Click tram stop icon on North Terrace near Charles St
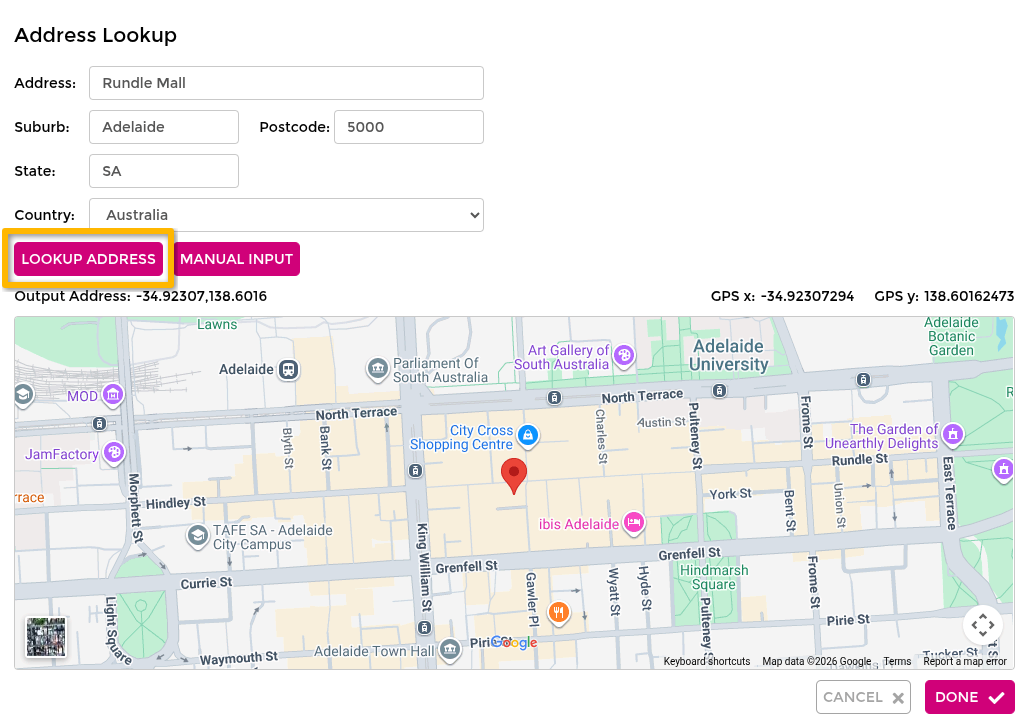 (555, 397)
